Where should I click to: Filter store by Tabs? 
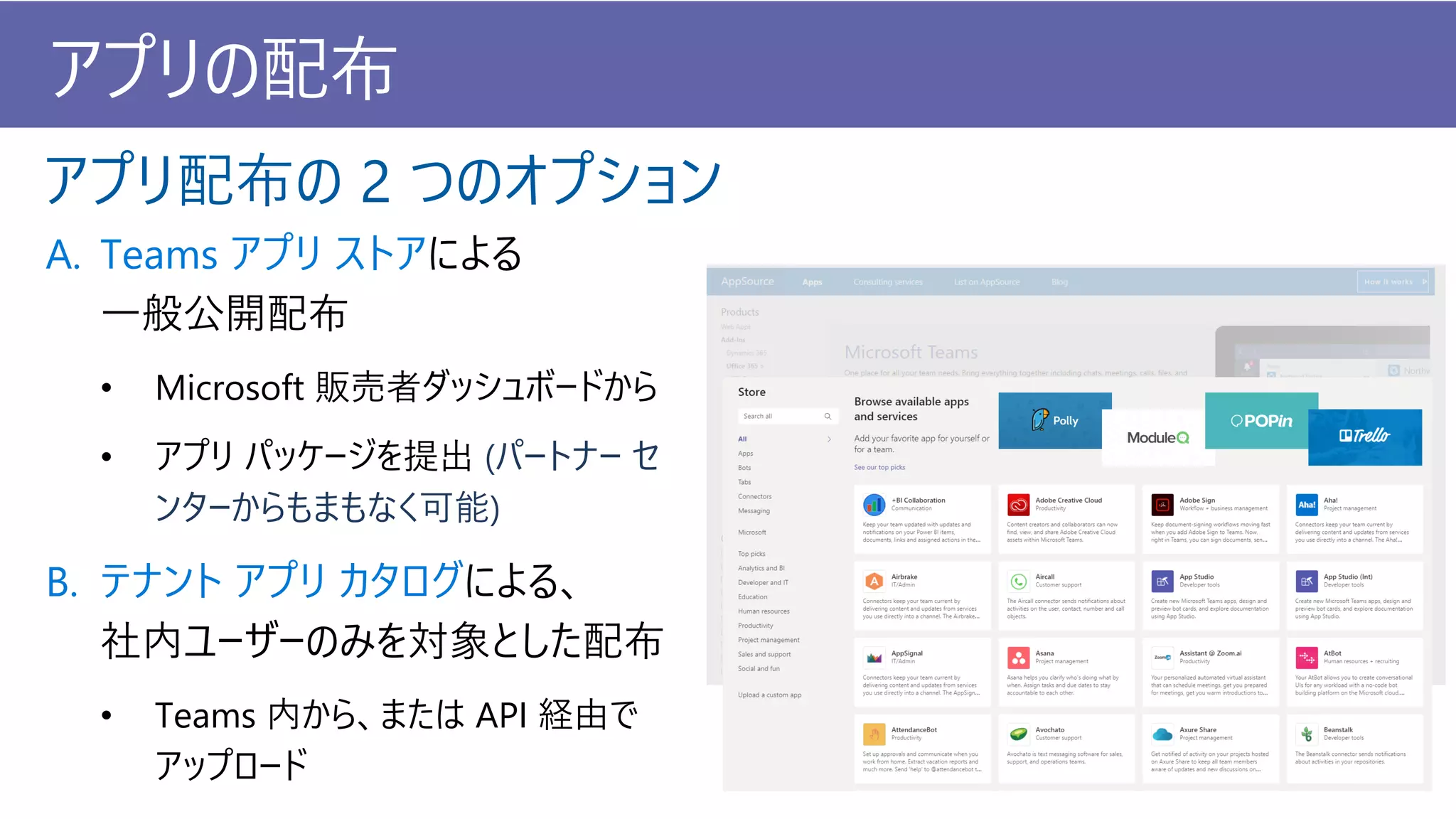(744, 482)
